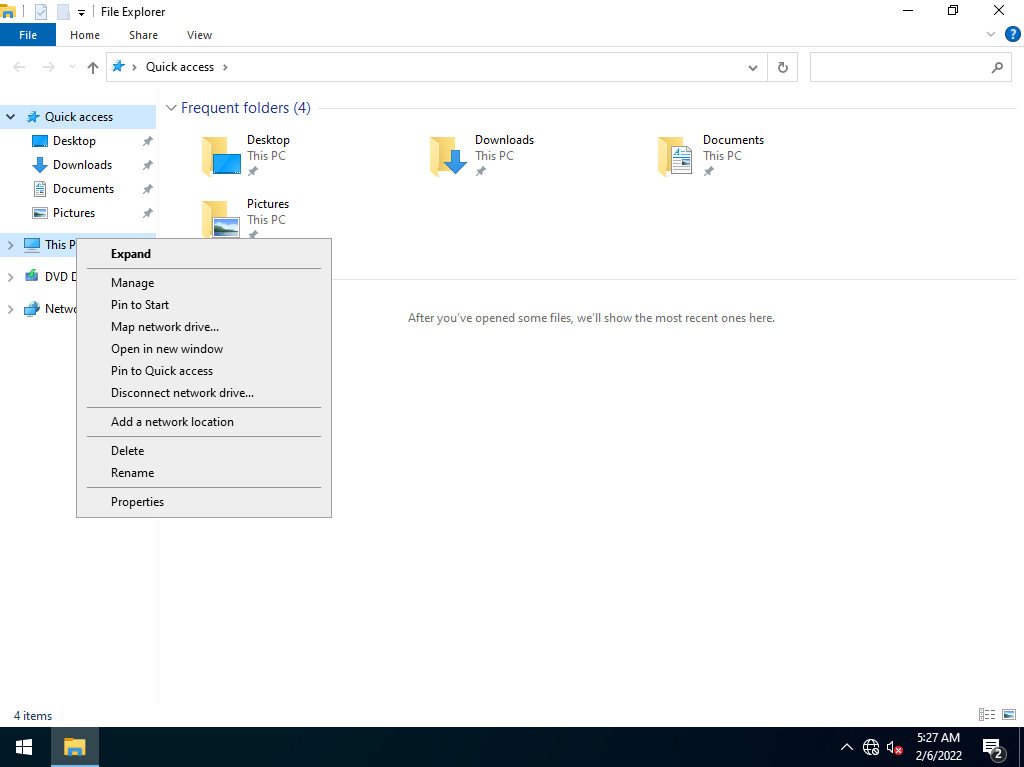
Task: Select the Desktop frequent folder
Action: pos(246,155)
